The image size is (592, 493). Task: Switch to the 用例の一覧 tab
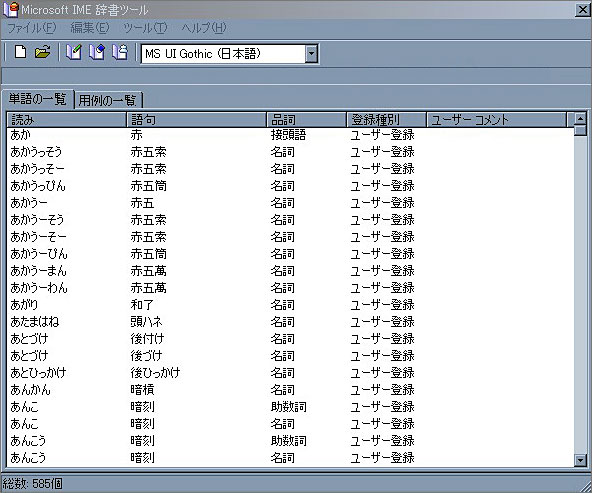click(x=108, y=100)
